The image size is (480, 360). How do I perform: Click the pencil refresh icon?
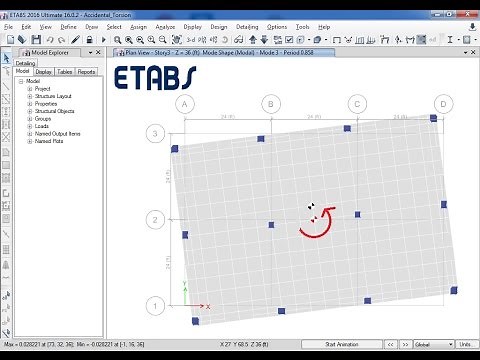pos(75,40)
